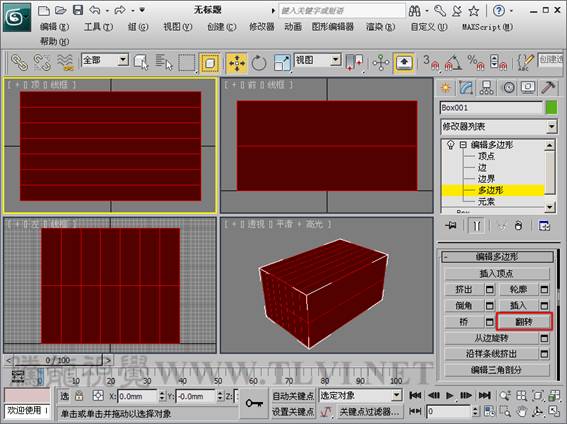Open the 轮廓 settings box
This screenshot has height=424, width=567.
[544, 290]
